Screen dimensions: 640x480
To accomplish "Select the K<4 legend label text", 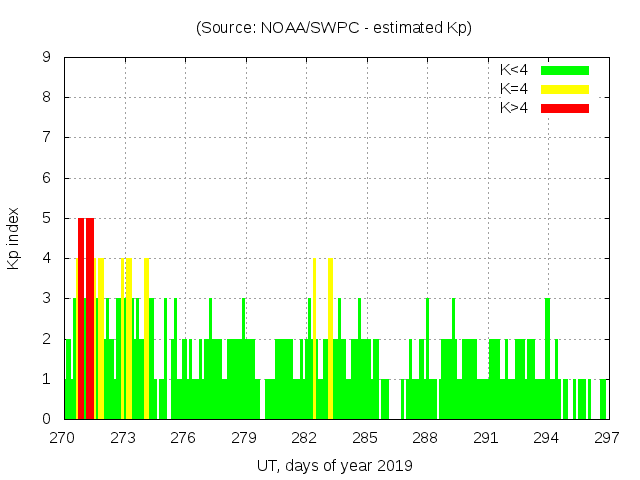I will click(514, 70).
